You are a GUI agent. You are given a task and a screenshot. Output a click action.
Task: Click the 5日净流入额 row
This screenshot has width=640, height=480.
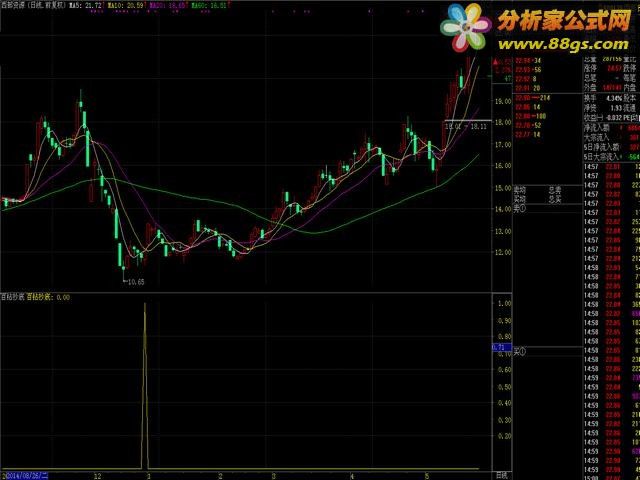(x=611, y=147)
